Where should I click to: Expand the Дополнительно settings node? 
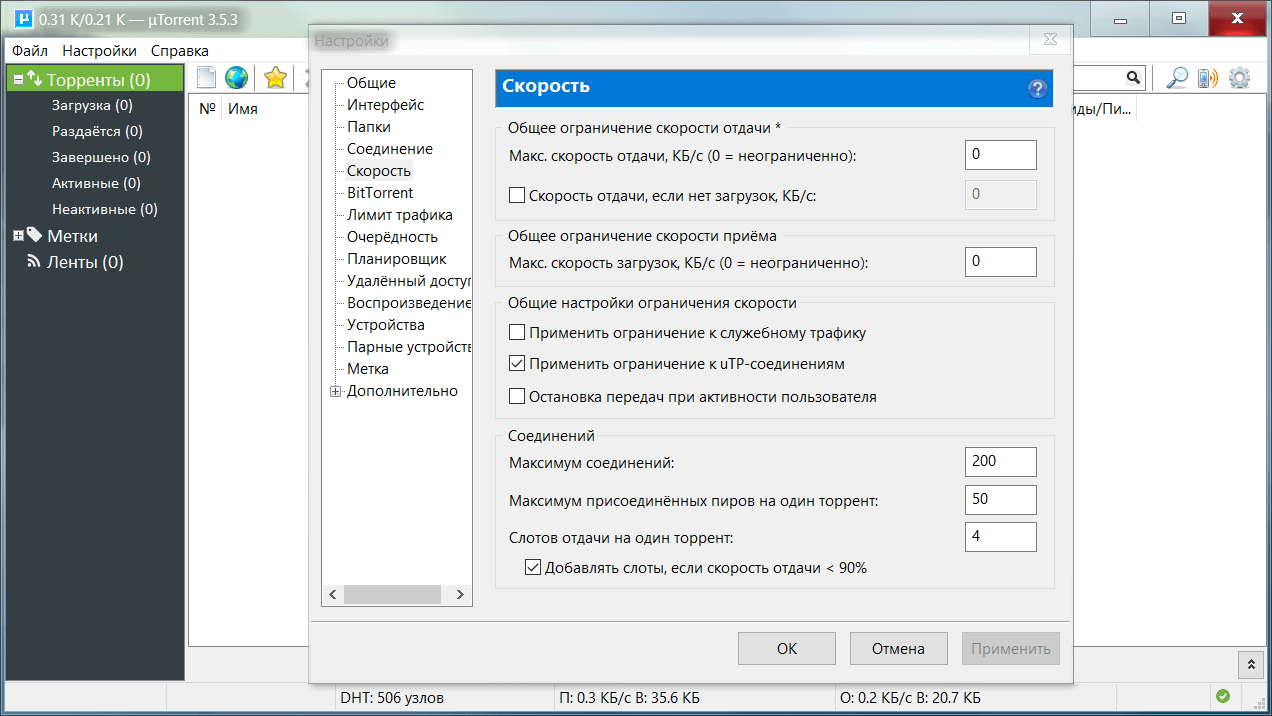click(x=336, y=390)
